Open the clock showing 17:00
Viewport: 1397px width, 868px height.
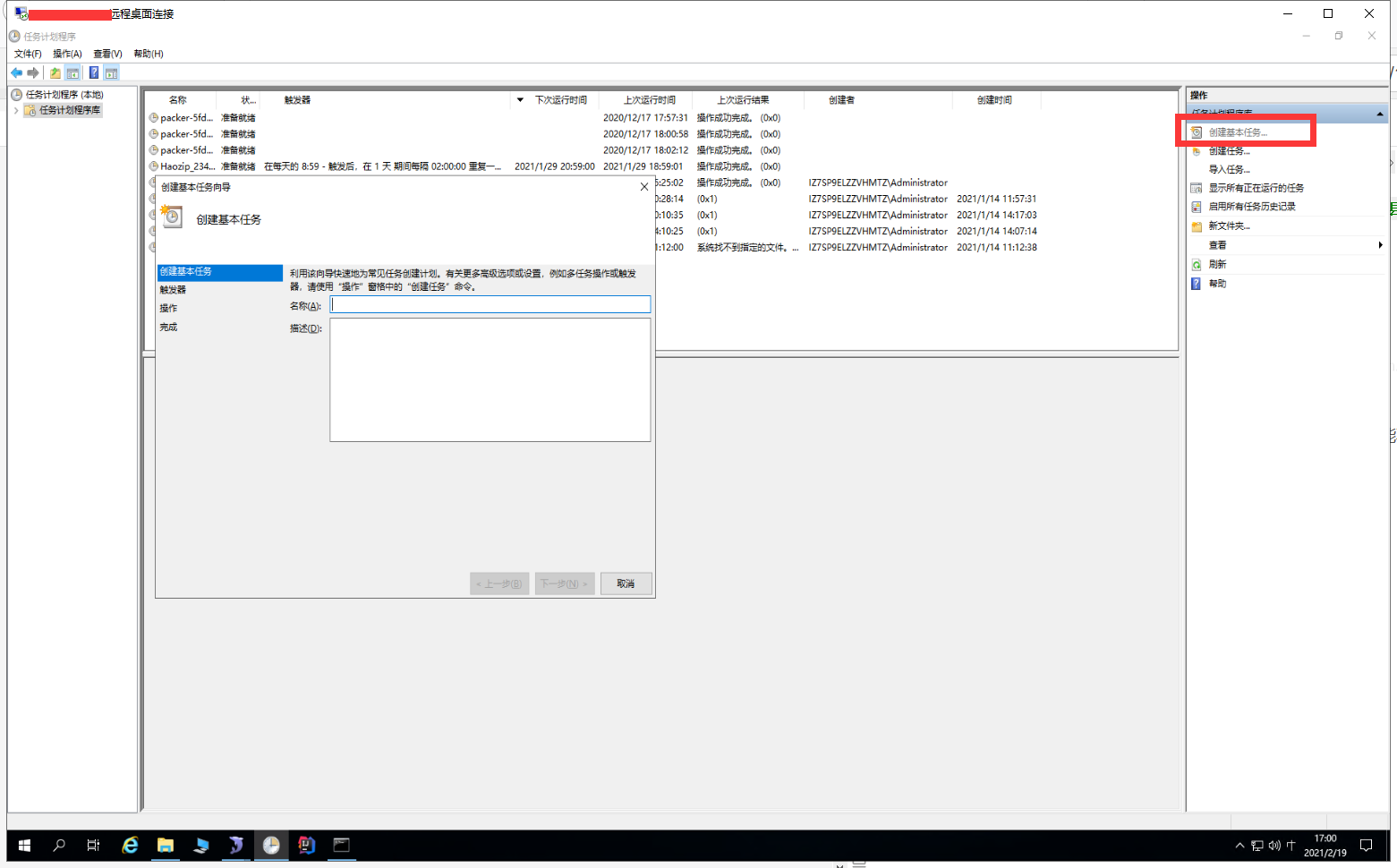click(x=1325, y=846)
